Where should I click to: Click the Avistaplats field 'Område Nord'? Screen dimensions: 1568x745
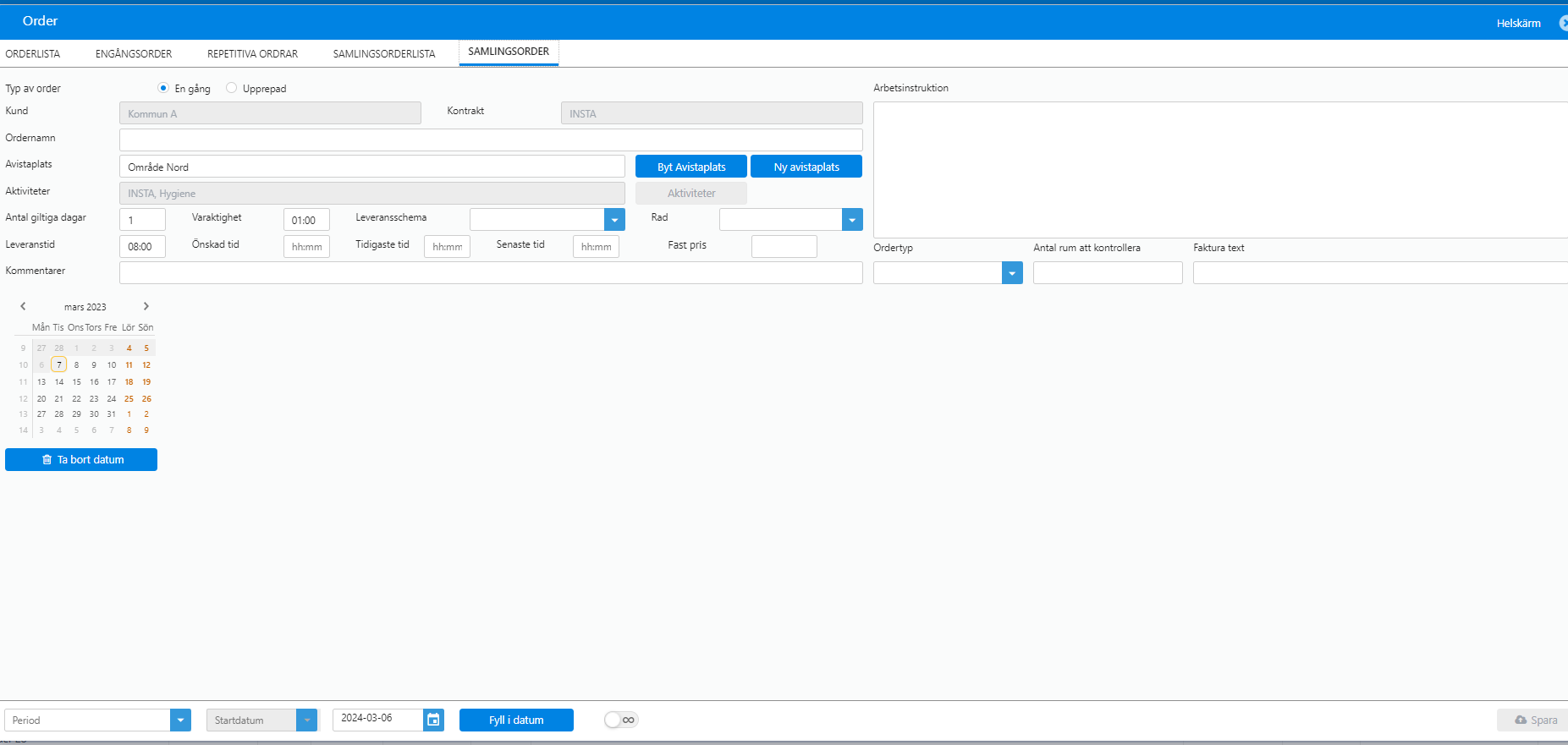pos(372,167)
